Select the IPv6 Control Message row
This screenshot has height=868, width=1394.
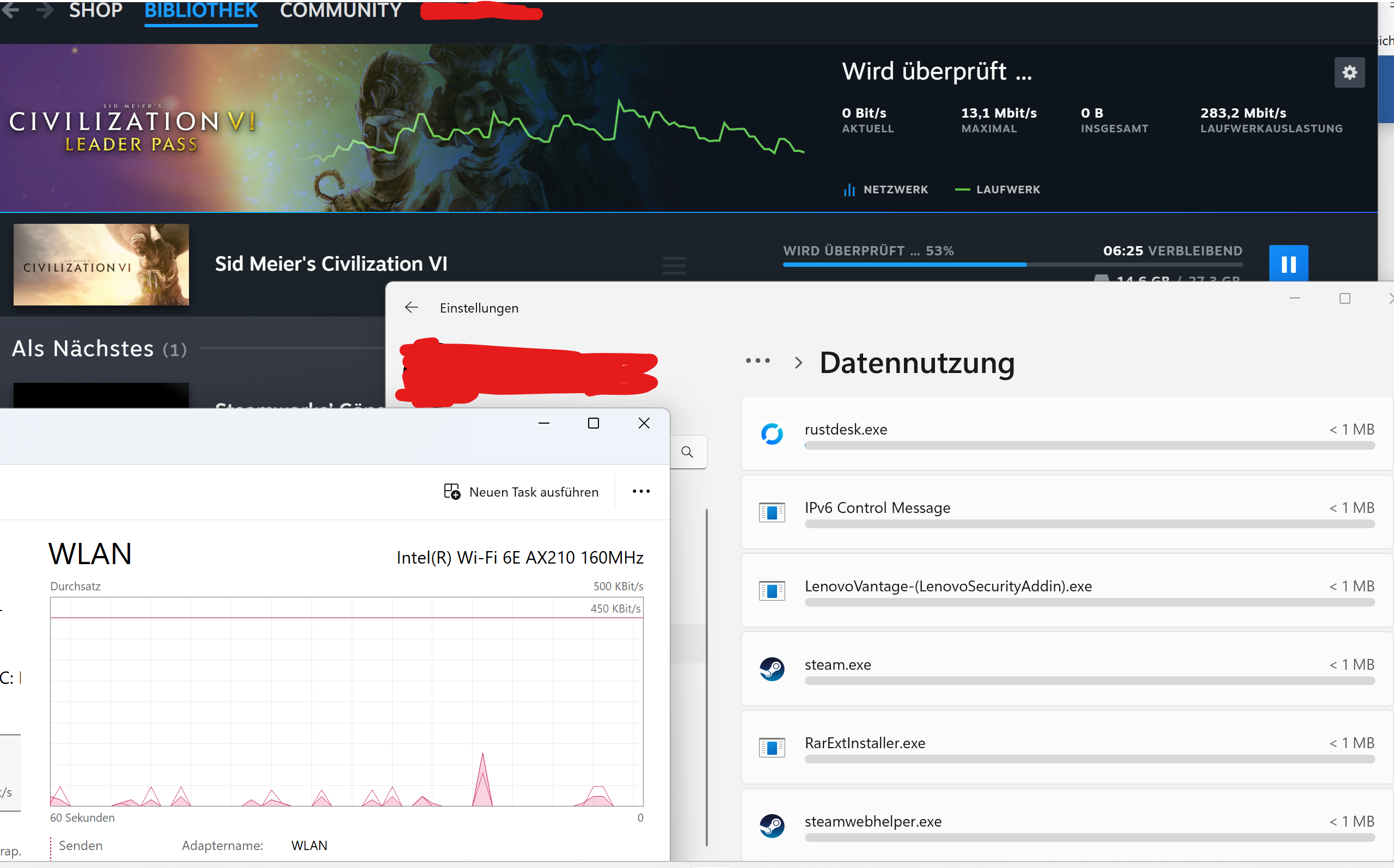pyautogui.click(x=1067, y=512)
